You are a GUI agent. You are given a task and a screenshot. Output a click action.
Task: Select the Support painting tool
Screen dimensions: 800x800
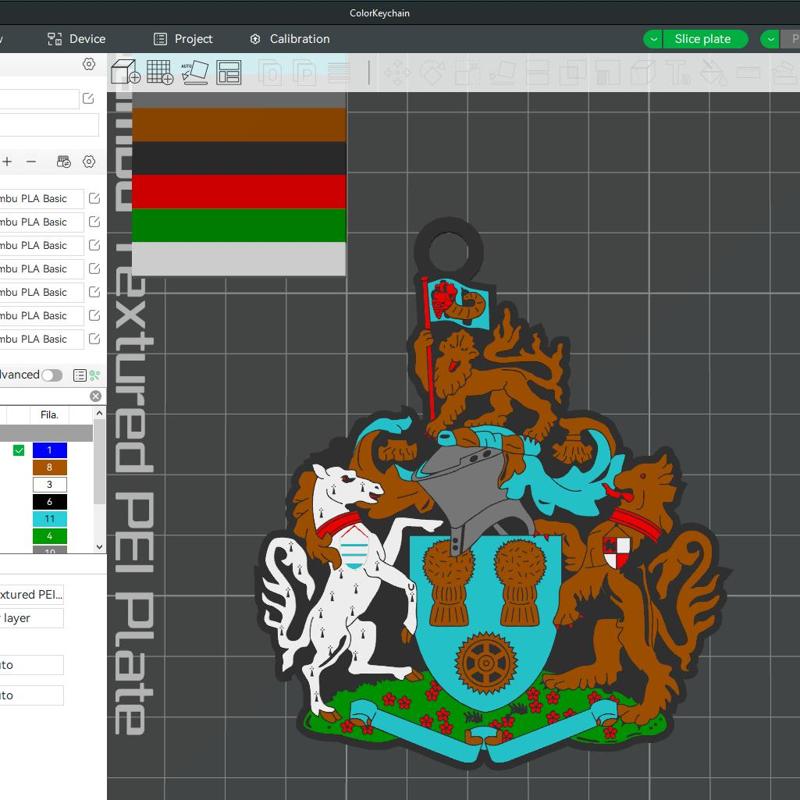[608, 72]
